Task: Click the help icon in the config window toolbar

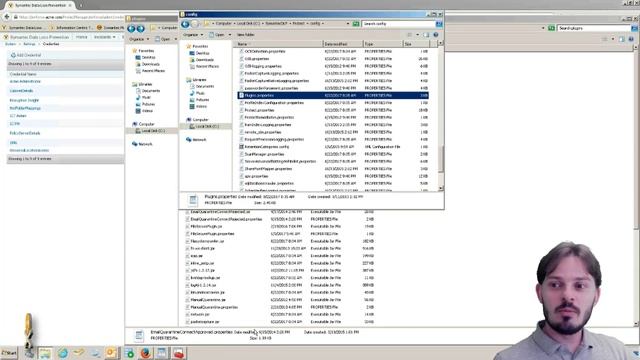Action: [436, 35]
